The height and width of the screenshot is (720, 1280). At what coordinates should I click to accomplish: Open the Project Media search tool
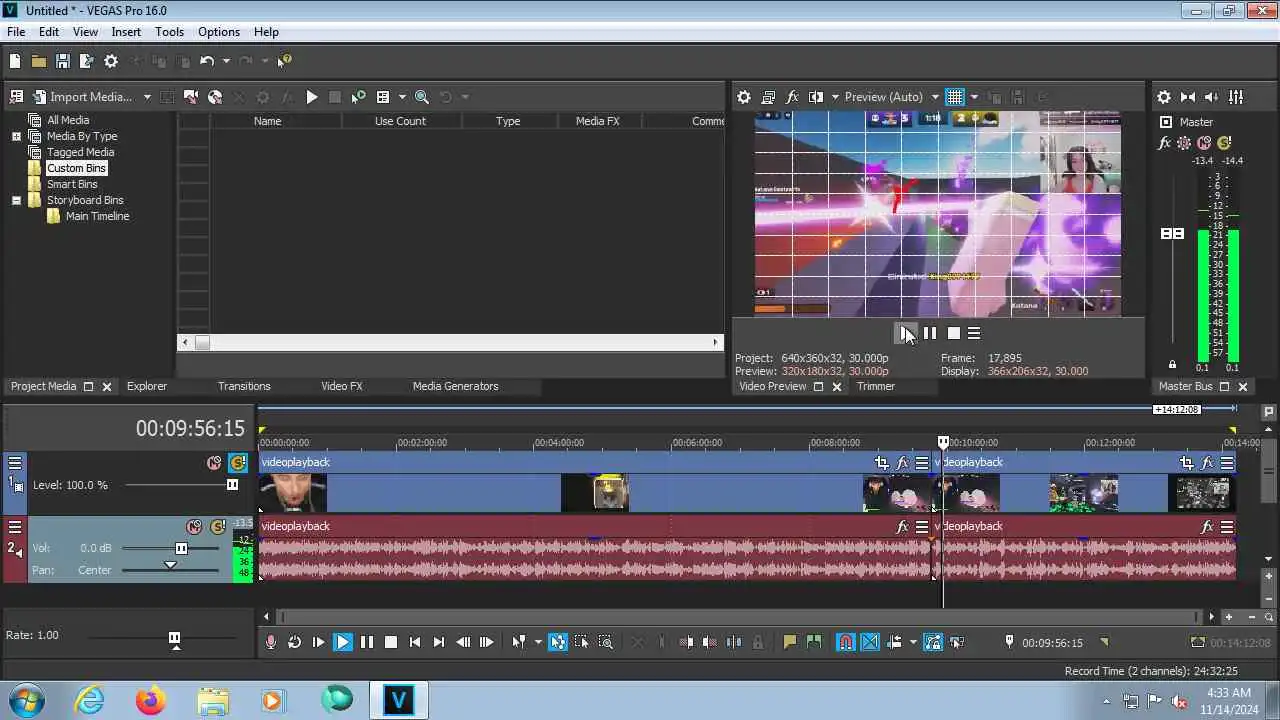pos(422,97)
